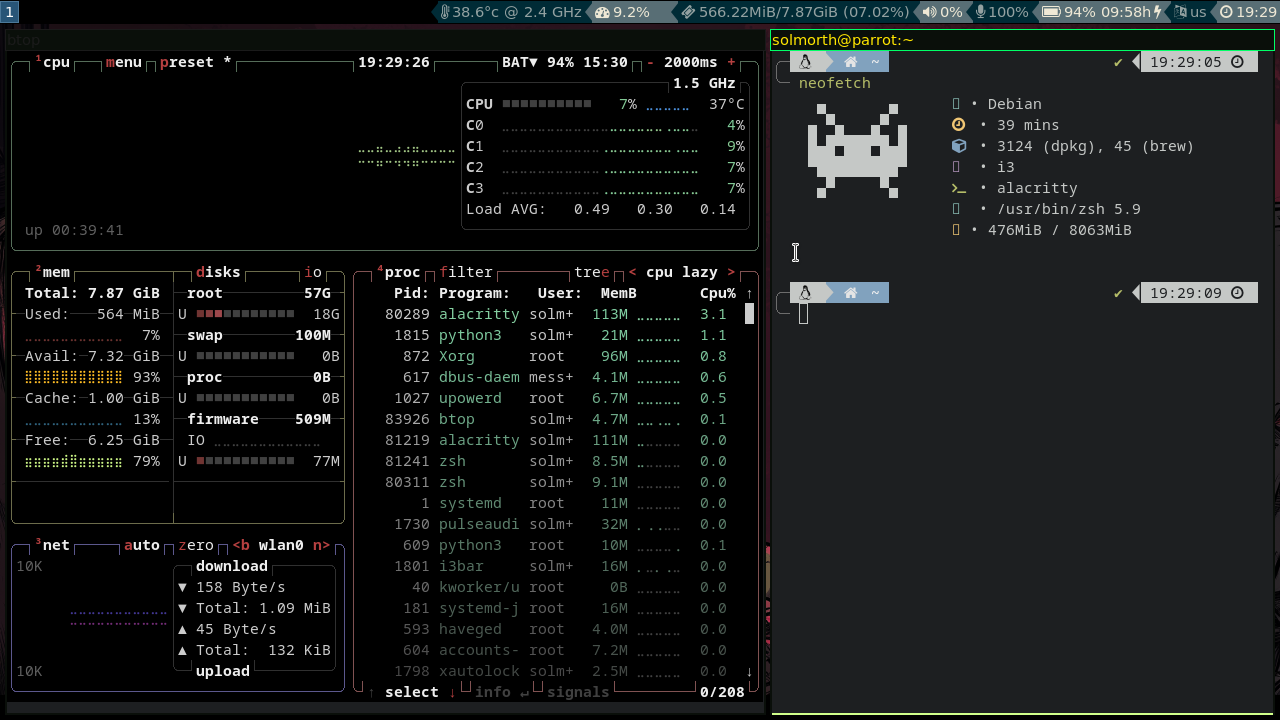Image resolution: width=1280 pixels, height=720 pixels.
Task: Select the Xorg process row
Action: [456, 356]
